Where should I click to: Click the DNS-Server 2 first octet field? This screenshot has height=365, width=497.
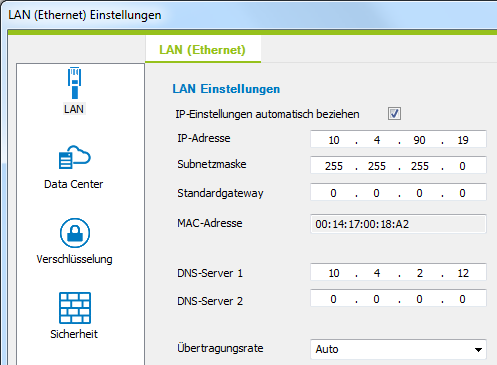(333, 299)
